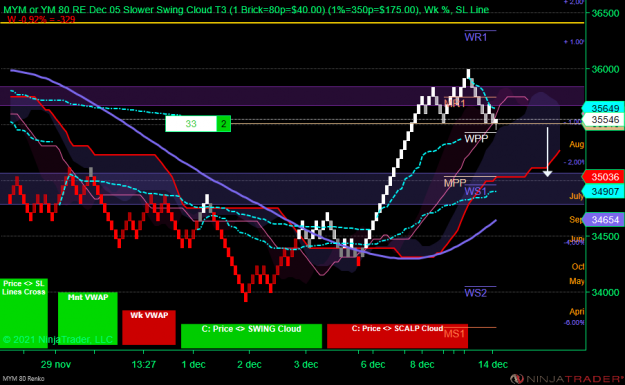Click the cyan 34907 price marker
This screenshot has height=385, width=625.
click(603, 191)
